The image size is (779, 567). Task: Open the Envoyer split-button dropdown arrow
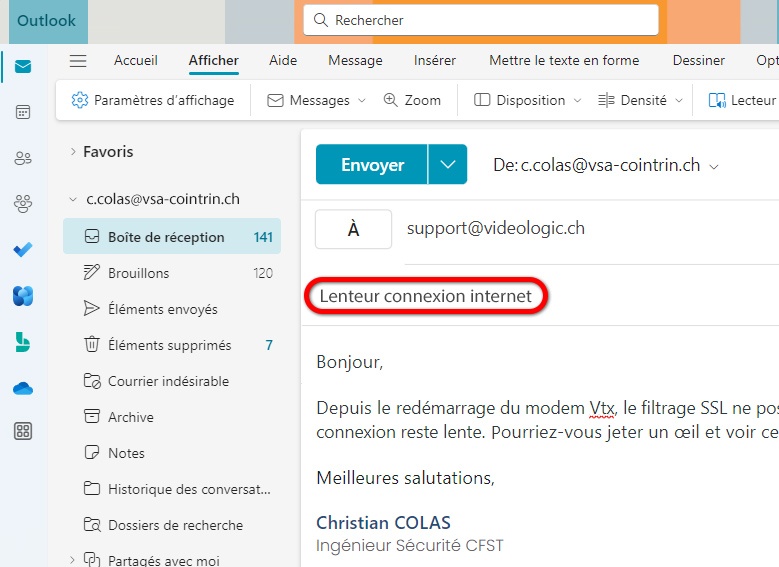[x=447, y=165]
